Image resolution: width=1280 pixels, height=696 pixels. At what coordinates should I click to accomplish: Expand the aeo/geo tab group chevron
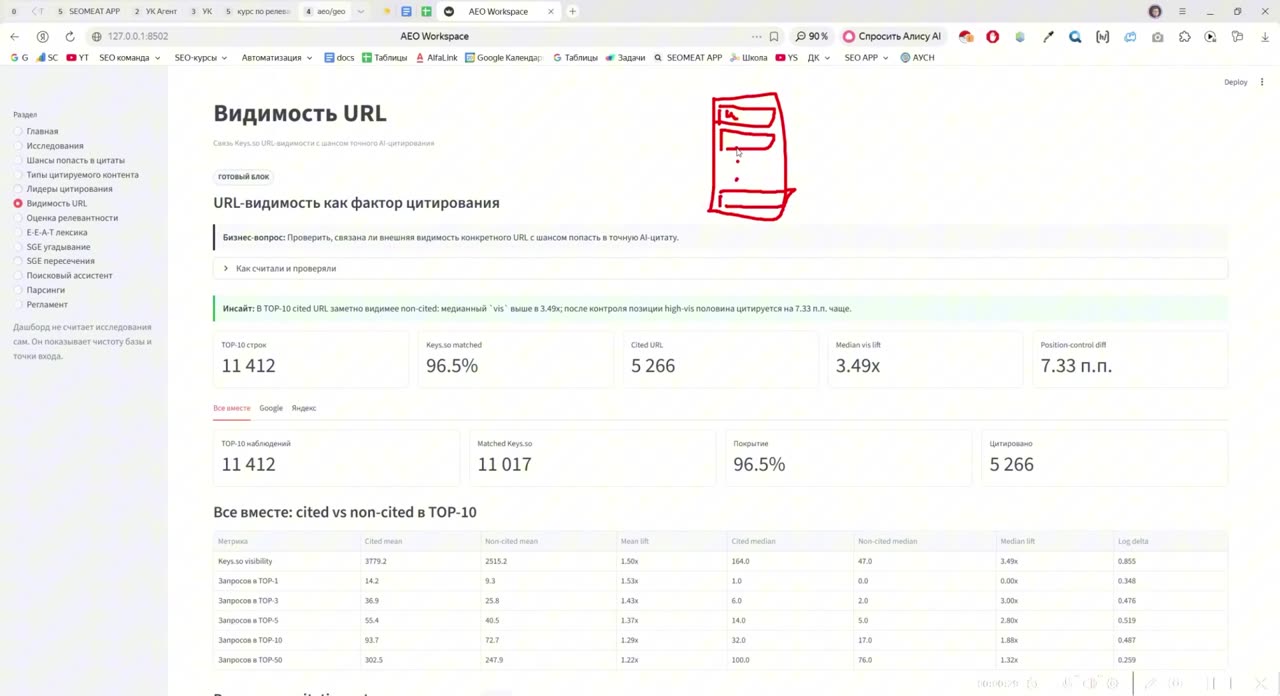tap(361, 11)
